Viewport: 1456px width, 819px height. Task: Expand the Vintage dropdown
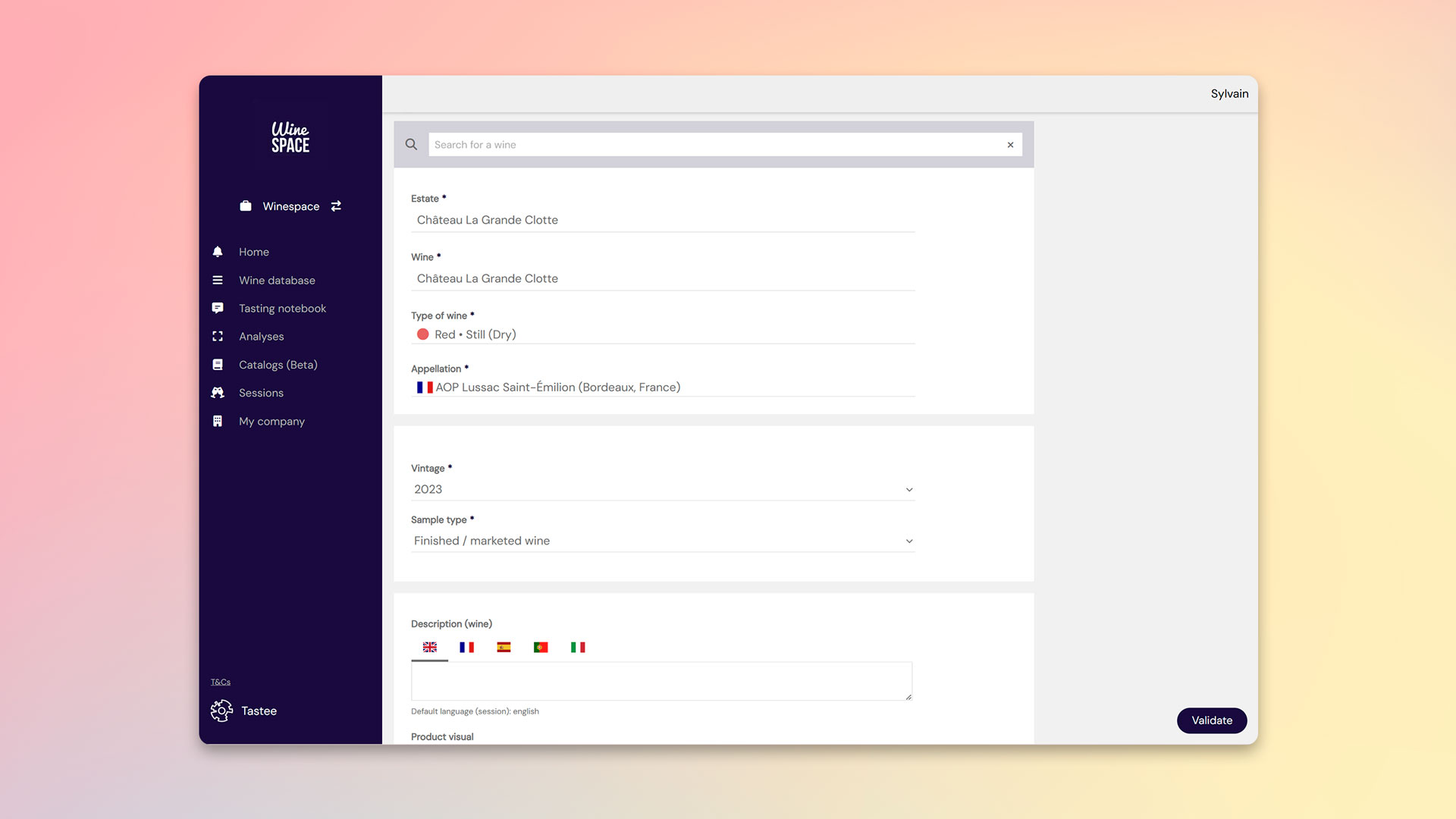pyautogui.click(x=908, y=490)
